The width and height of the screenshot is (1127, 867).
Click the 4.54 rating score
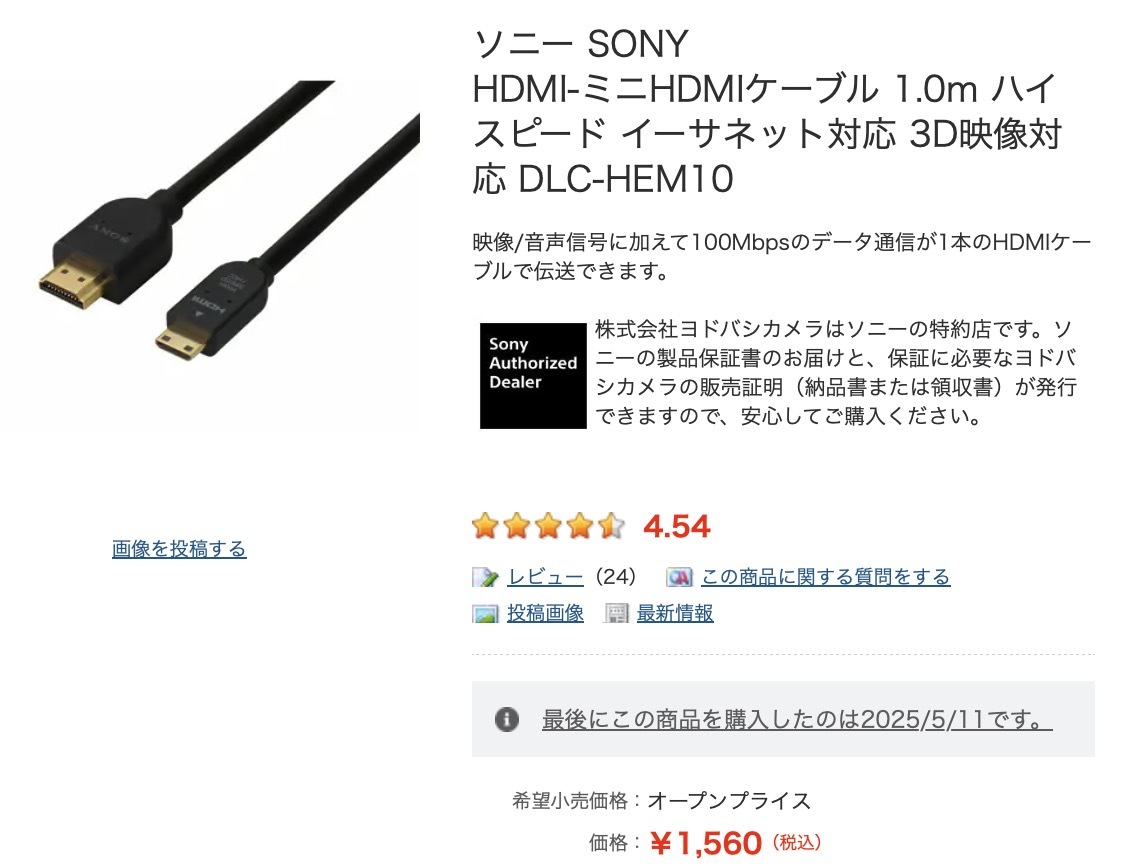coord(676,526)
